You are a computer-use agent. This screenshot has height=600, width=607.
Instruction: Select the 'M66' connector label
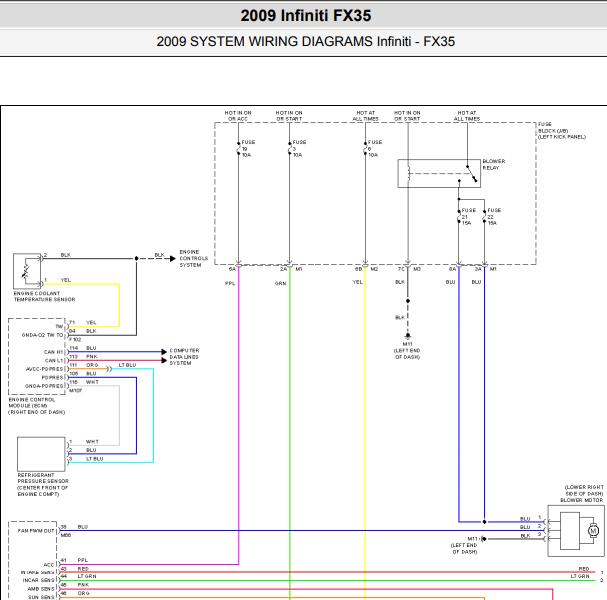point(66,535)
